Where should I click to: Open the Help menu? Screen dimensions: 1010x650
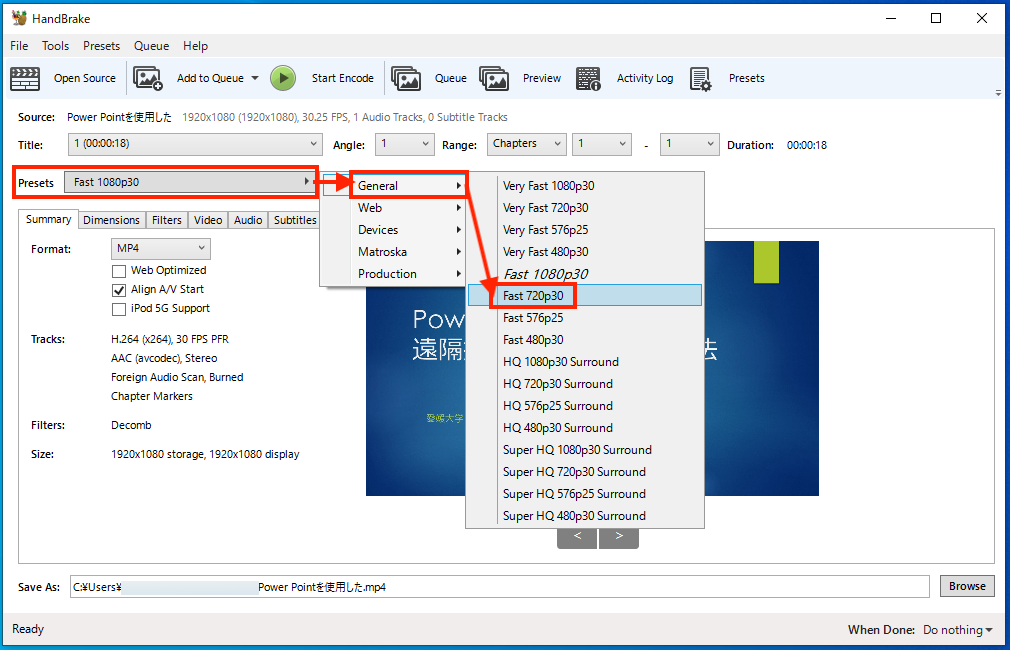pyautogui.click(x=195, y=46)
